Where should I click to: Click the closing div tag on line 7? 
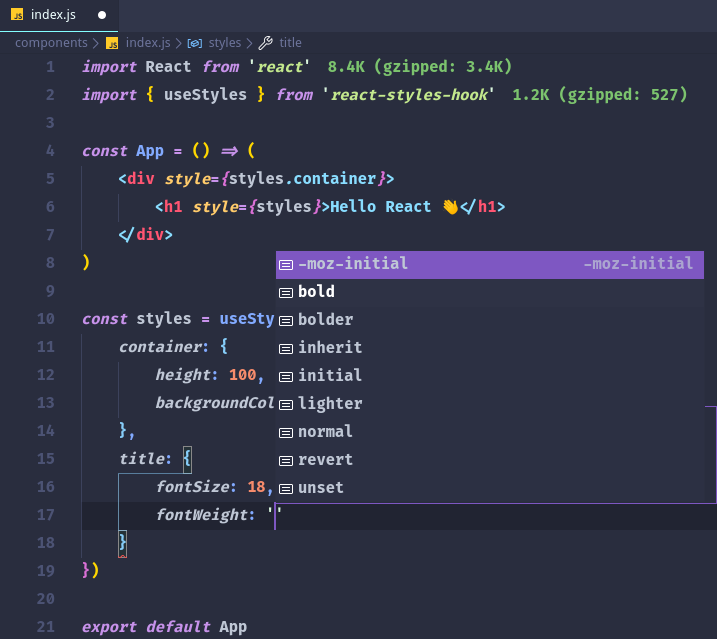pos(145,235)
